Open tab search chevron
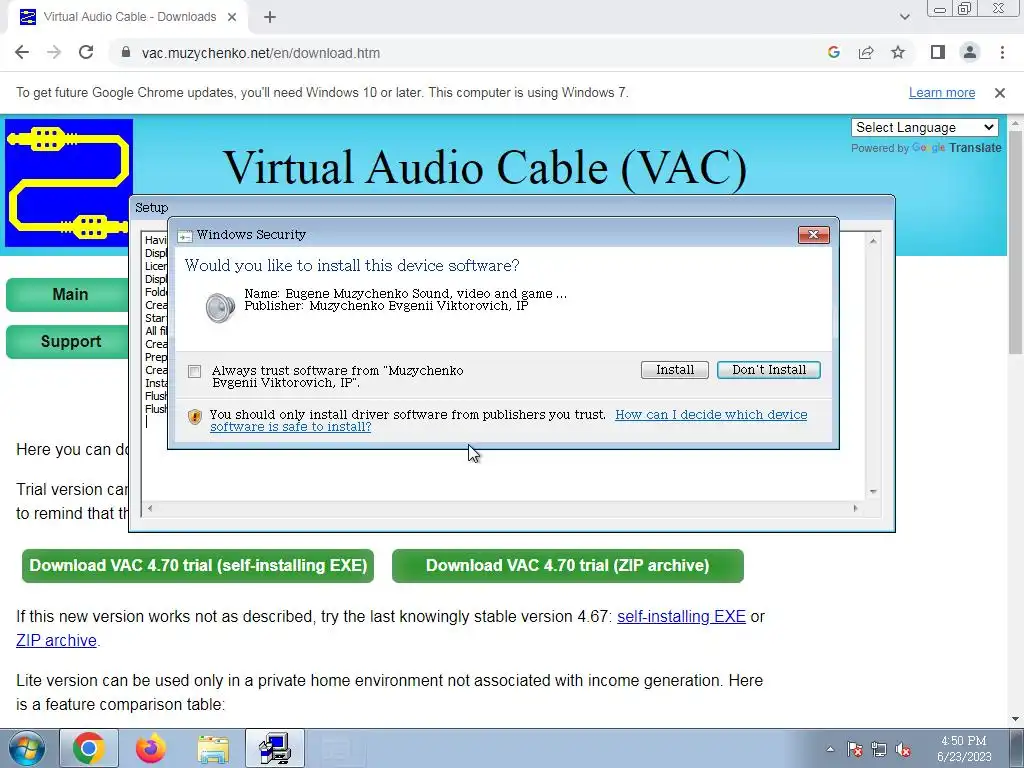The height and width of the screenshot is (768, 1024). tap(904, 17)
